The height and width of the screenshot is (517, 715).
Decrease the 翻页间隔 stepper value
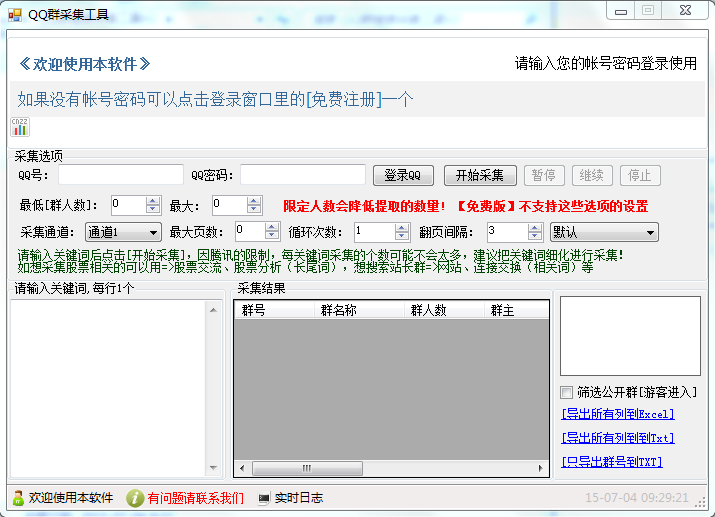(x=535, y=237)
